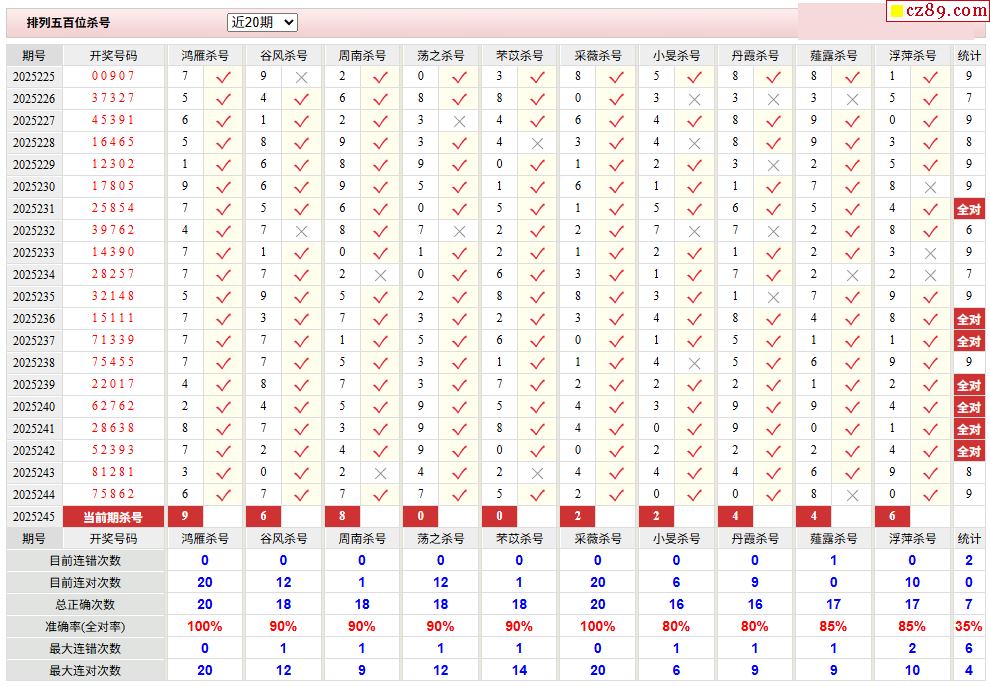This screenshot has height=686, width=990.
Task: Click the 85% accuracy value under 浮萍杀号
Action: 912,627
